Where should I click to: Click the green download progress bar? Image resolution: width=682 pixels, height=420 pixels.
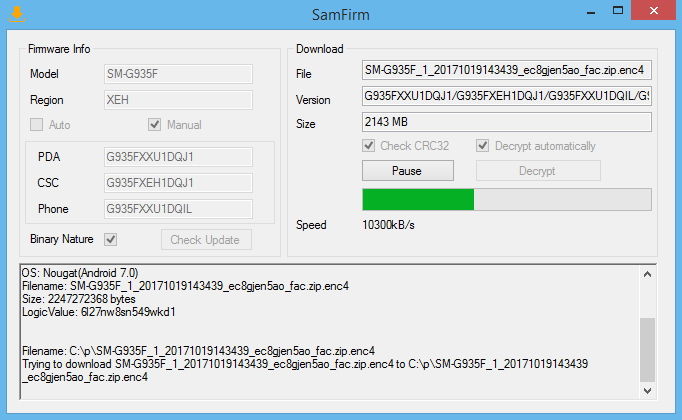coord(507,200)
